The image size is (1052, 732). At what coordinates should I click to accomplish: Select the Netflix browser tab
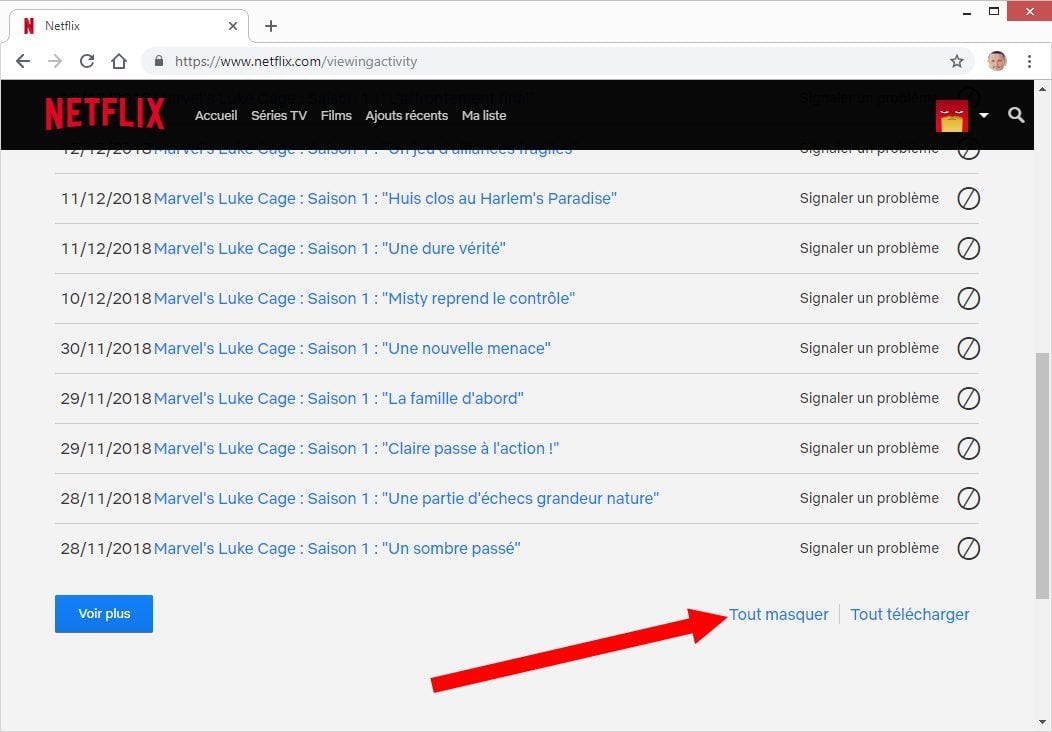pyautogui.click(x=129, y=26)
